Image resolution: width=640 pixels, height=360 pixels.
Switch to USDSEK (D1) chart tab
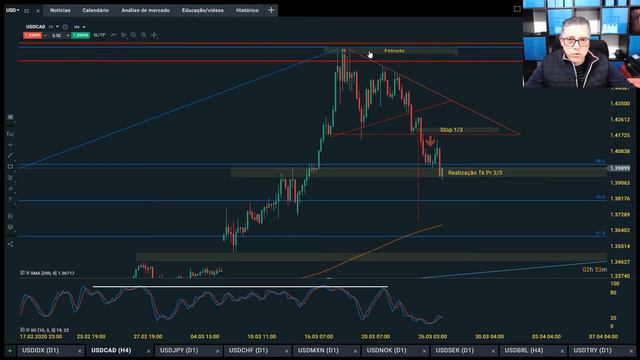[455, 351]
